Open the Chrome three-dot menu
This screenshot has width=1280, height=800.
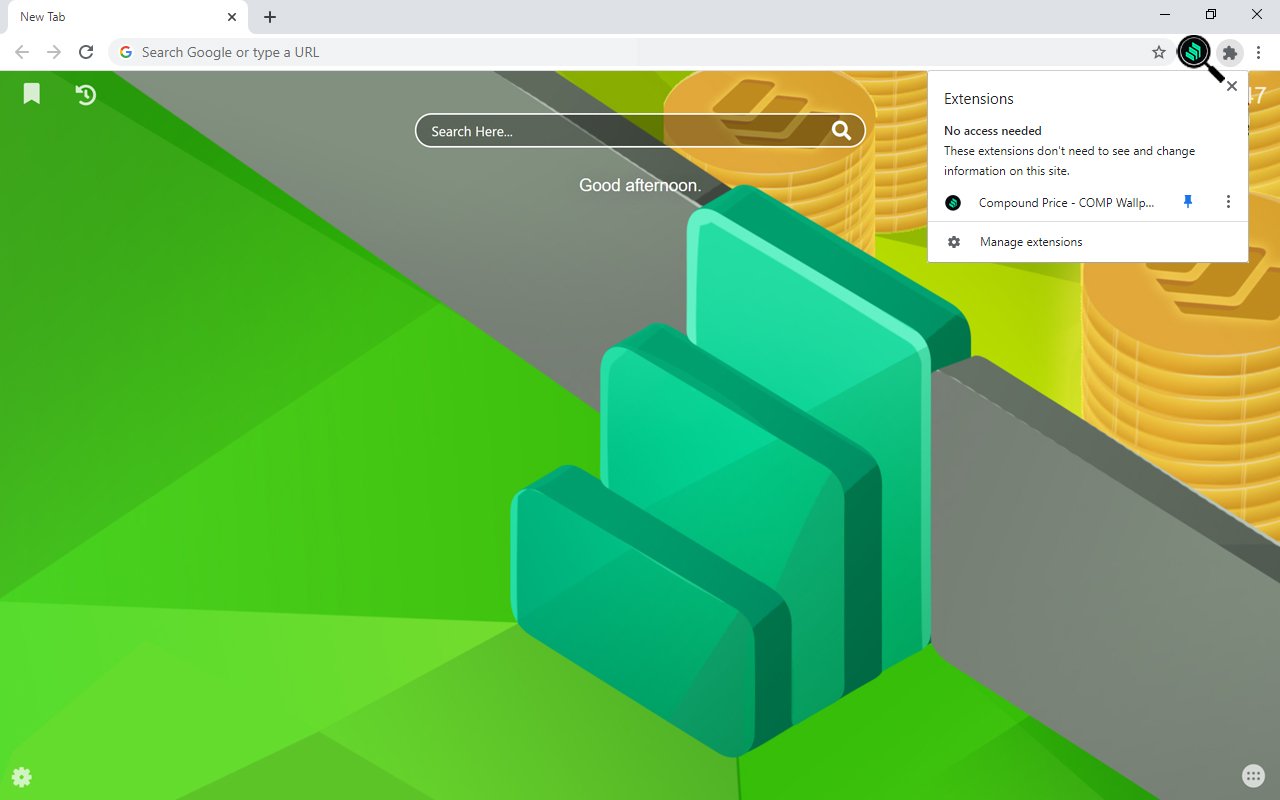1259,52
